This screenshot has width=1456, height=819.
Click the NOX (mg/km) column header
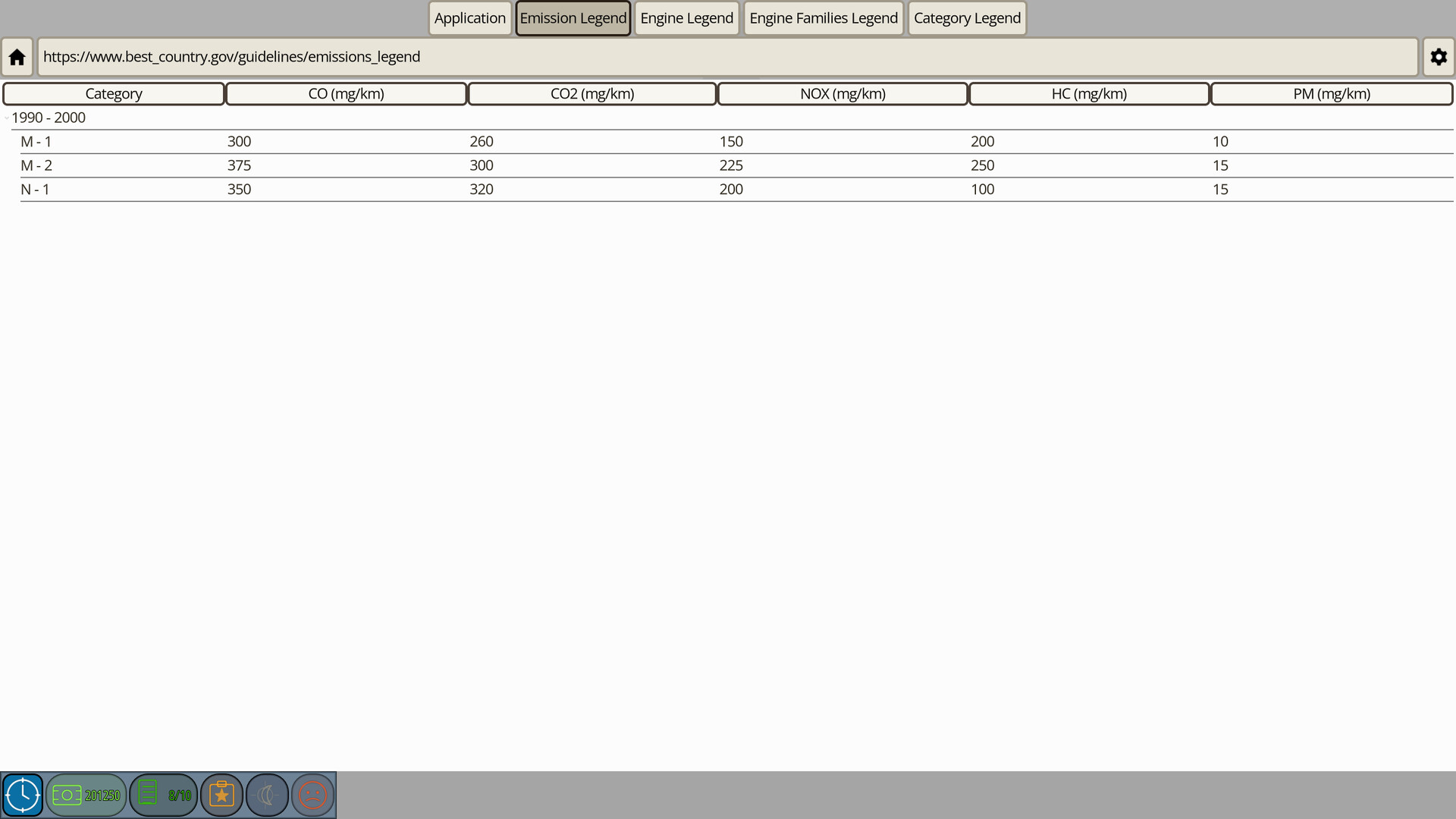843,94
